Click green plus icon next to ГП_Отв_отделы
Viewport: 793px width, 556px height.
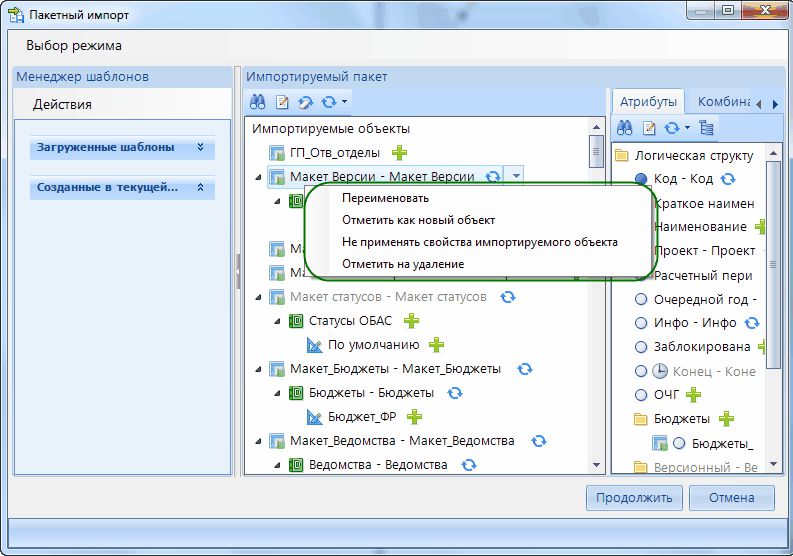[x=399, y=153]
